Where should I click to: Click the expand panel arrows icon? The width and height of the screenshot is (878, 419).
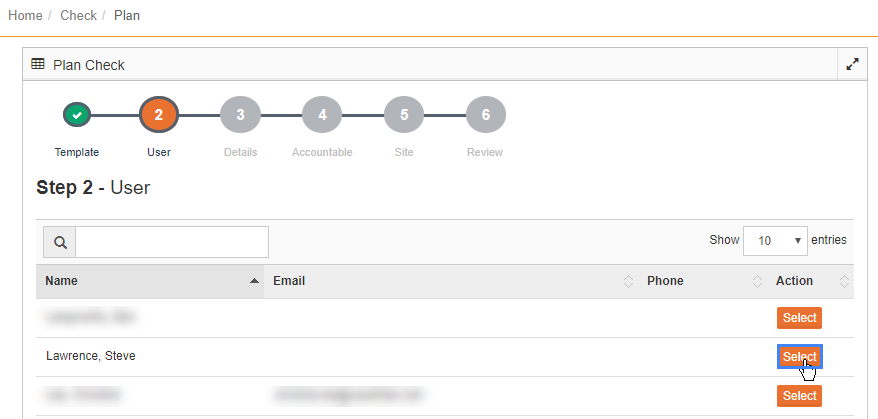[x=852, y=64]
